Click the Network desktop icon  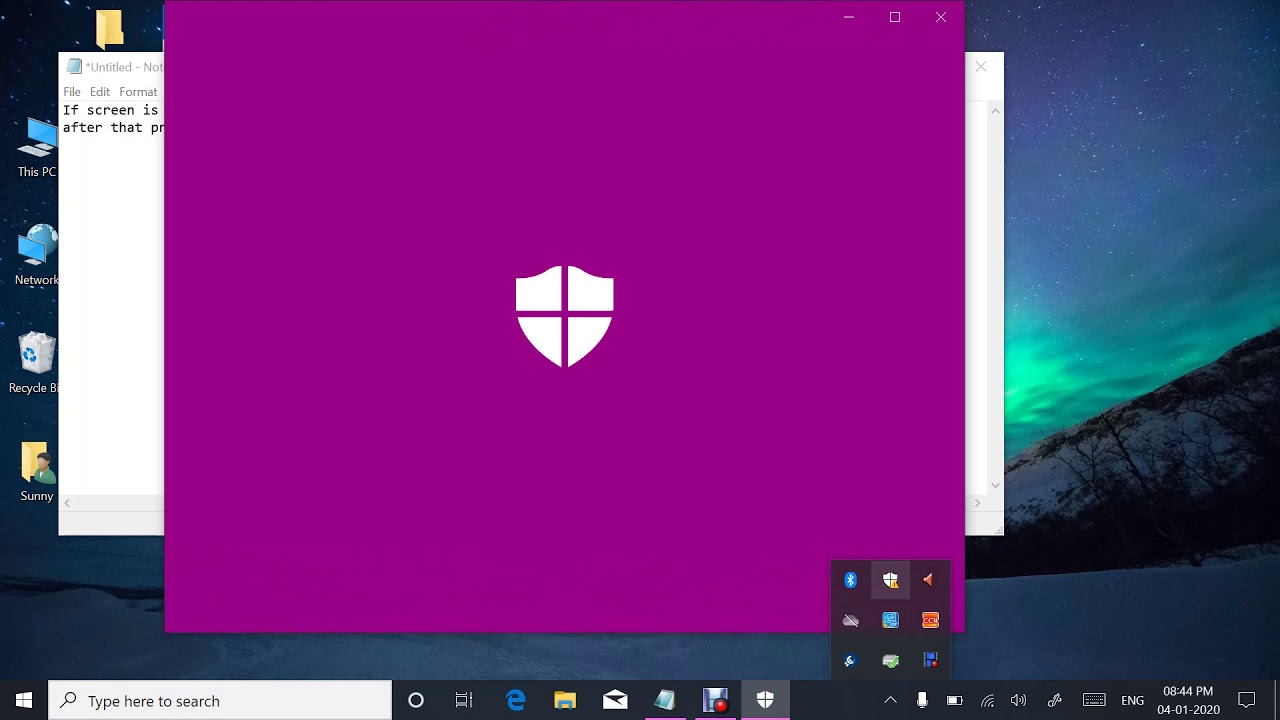coord(37,256)
